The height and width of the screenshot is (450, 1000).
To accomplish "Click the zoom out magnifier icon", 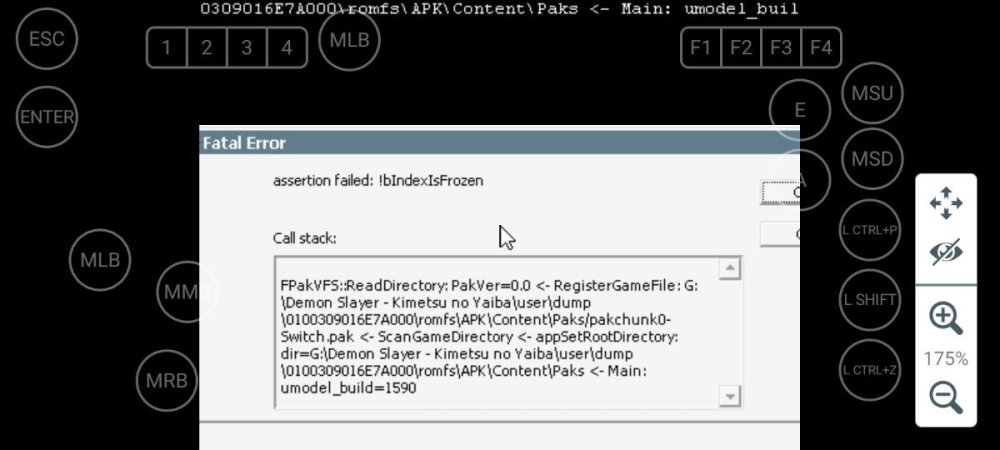I will [x=945, y=397].
